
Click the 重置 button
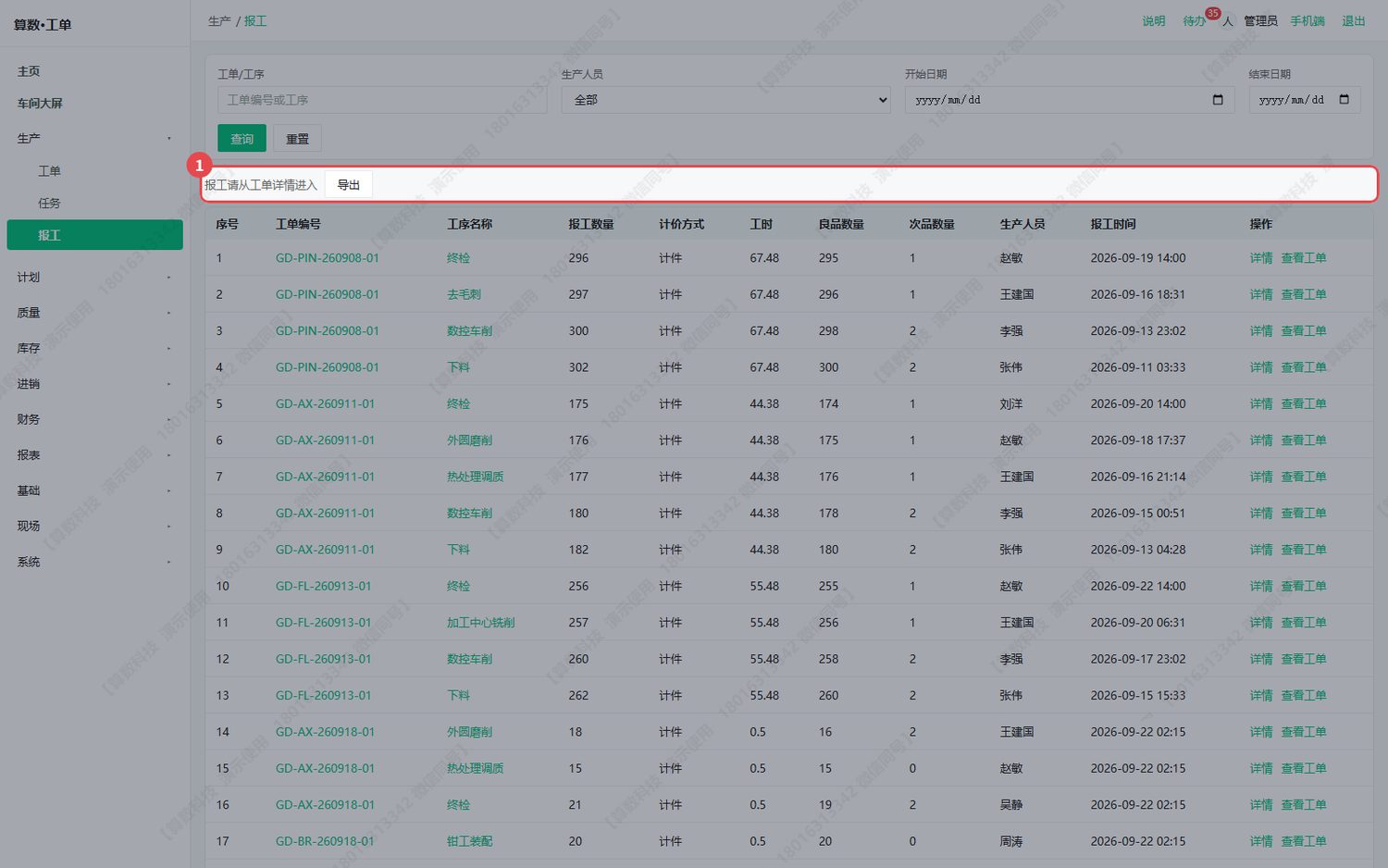(x=297, y=139)
